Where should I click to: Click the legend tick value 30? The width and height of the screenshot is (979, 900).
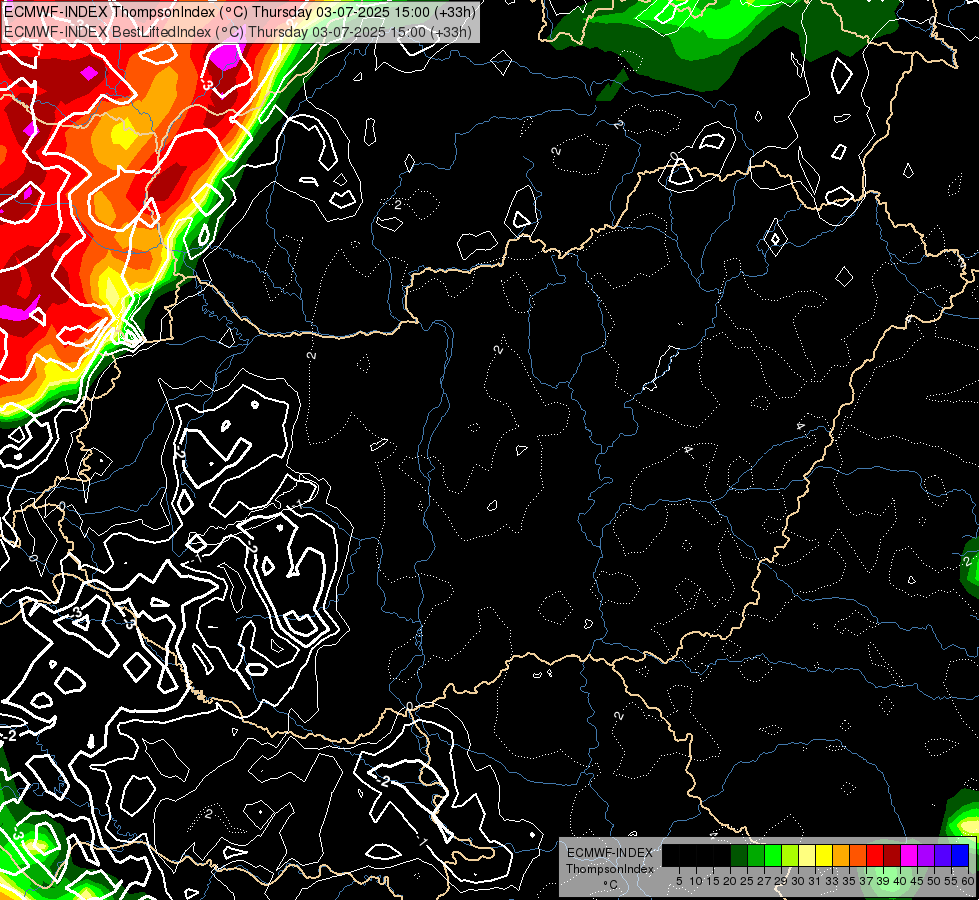click(798, 881)
